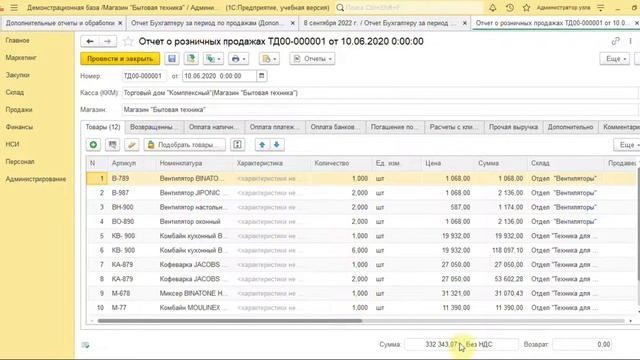Click the Номер input field
640x360 pixels.
(x=144, y=76)
